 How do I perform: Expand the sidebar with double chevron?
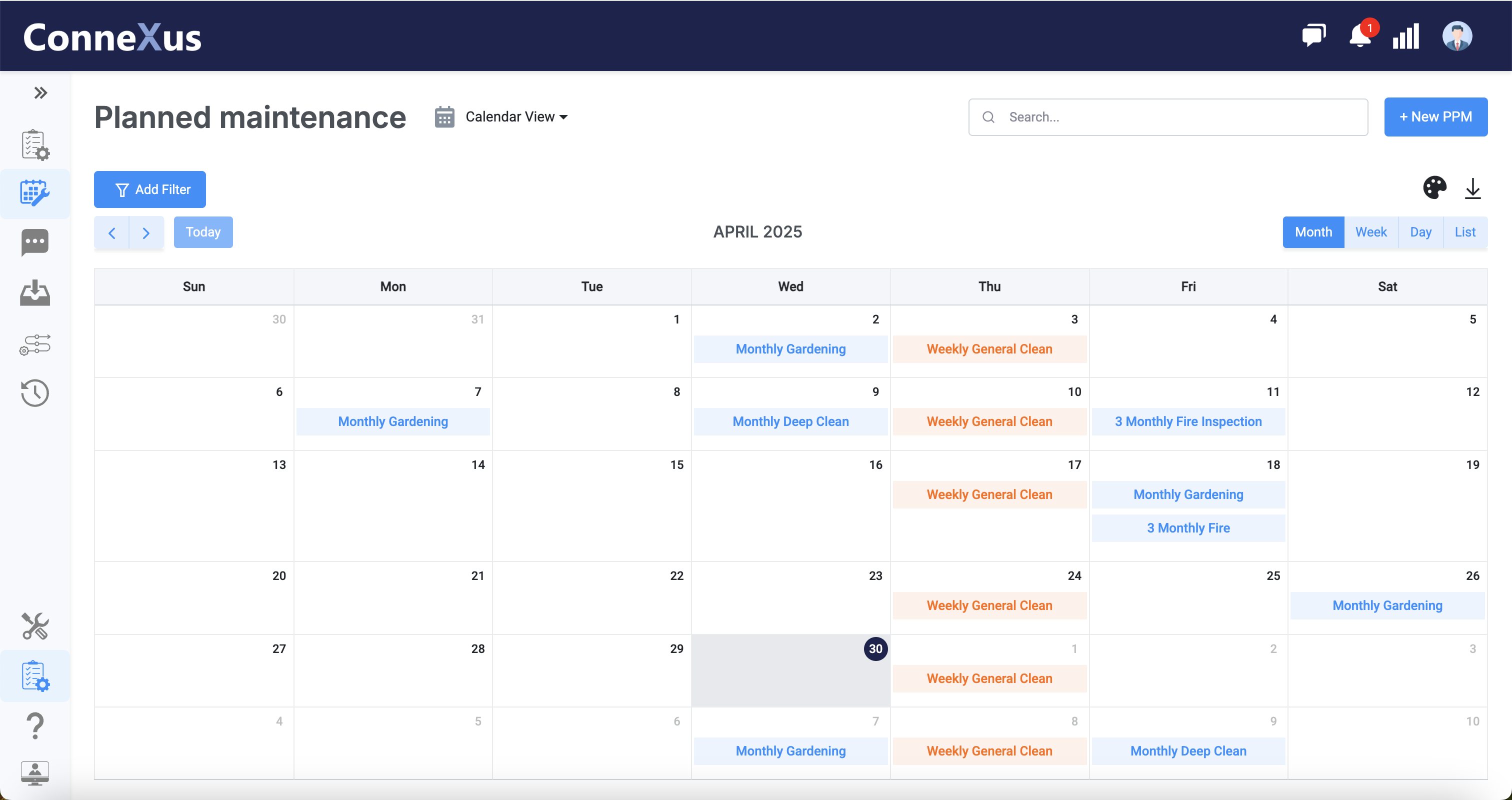40,92
